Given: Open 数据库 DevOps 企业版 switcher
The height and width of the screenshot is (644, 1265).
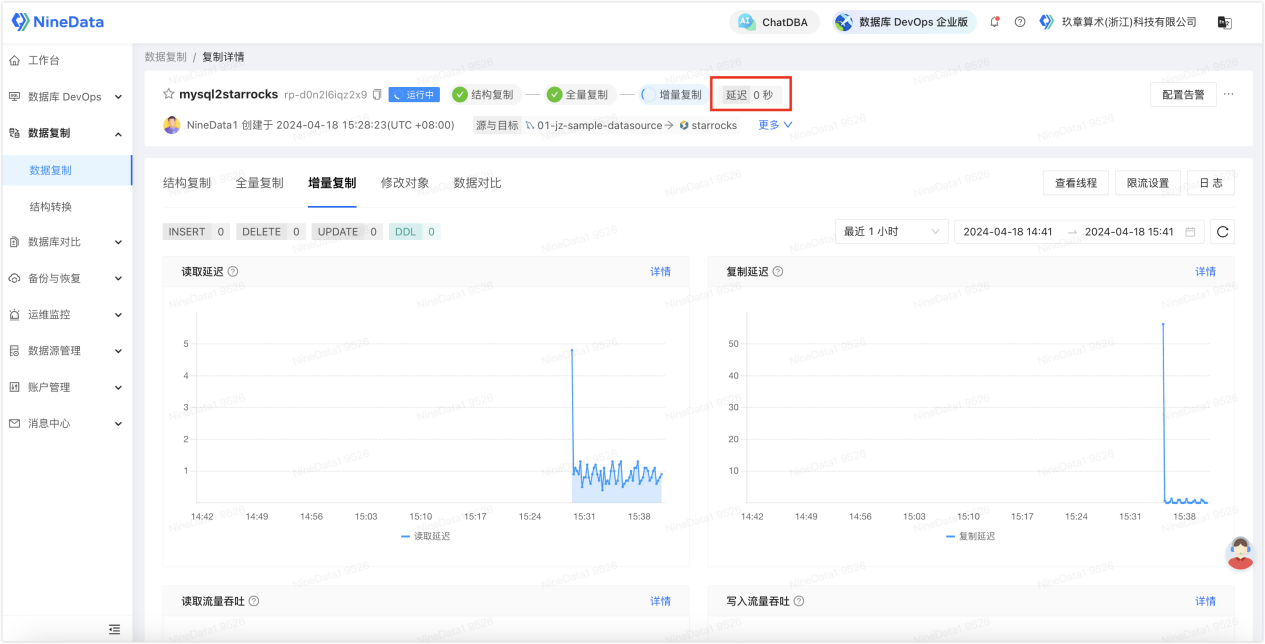Looking at the screenshot, I should [x=904, y=22].
